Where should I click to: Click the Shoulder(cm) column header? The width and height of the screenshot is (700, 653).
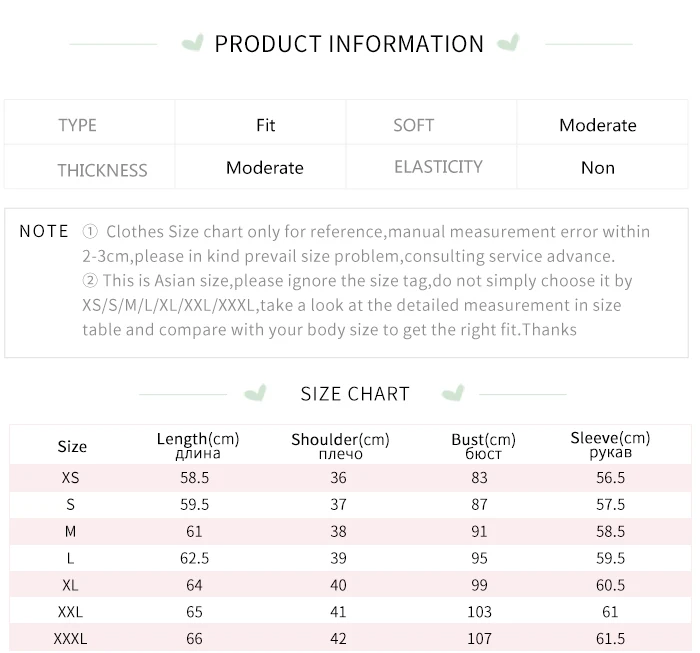point(340,446)
